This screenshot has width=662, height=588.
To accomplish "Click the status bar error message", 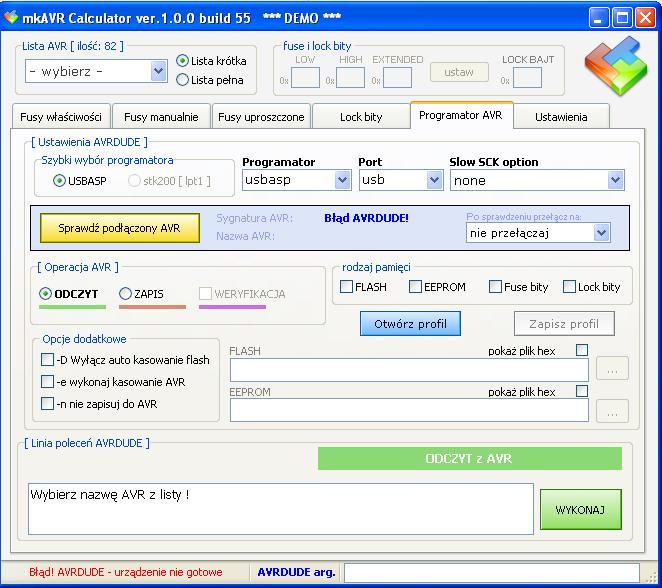I will pos(126,572).
